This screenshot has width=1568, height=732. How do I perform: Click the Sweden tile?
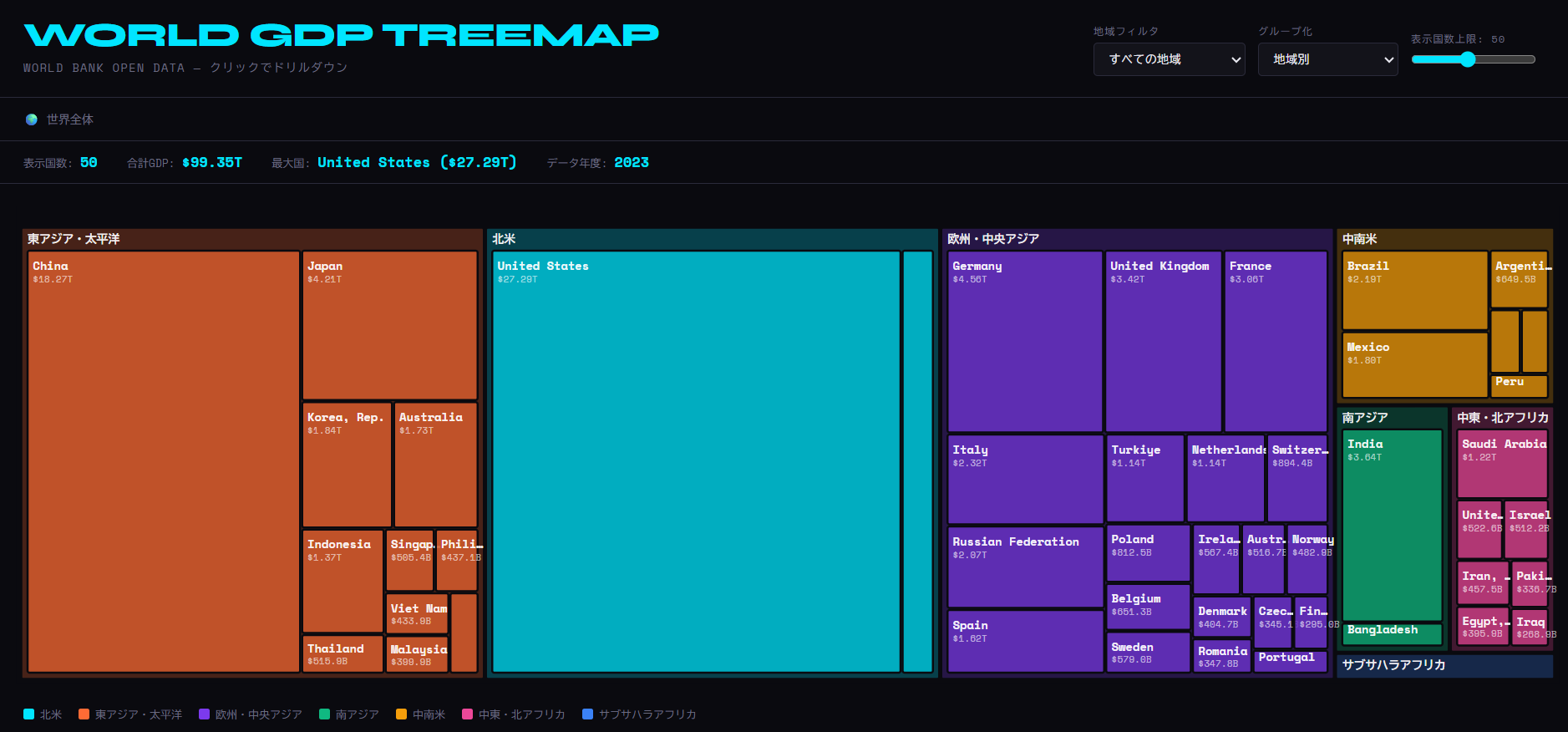click(1148, 653)
